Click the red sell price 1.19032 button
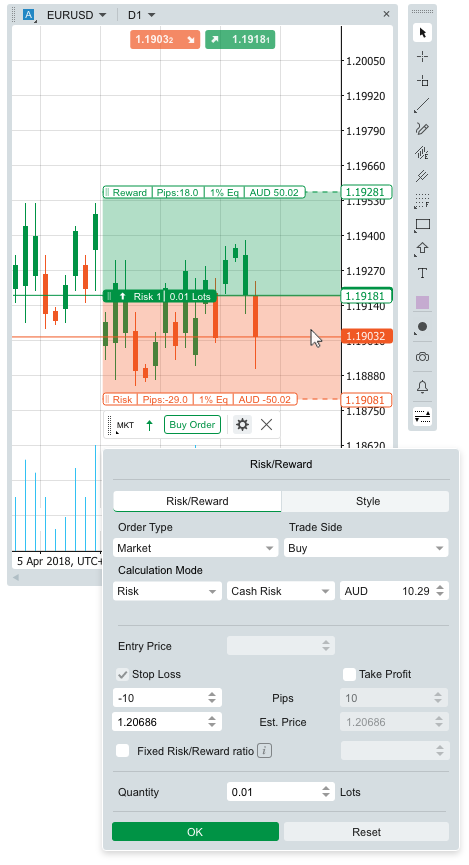This screenshot has width=469, height=865. (165, 40)
